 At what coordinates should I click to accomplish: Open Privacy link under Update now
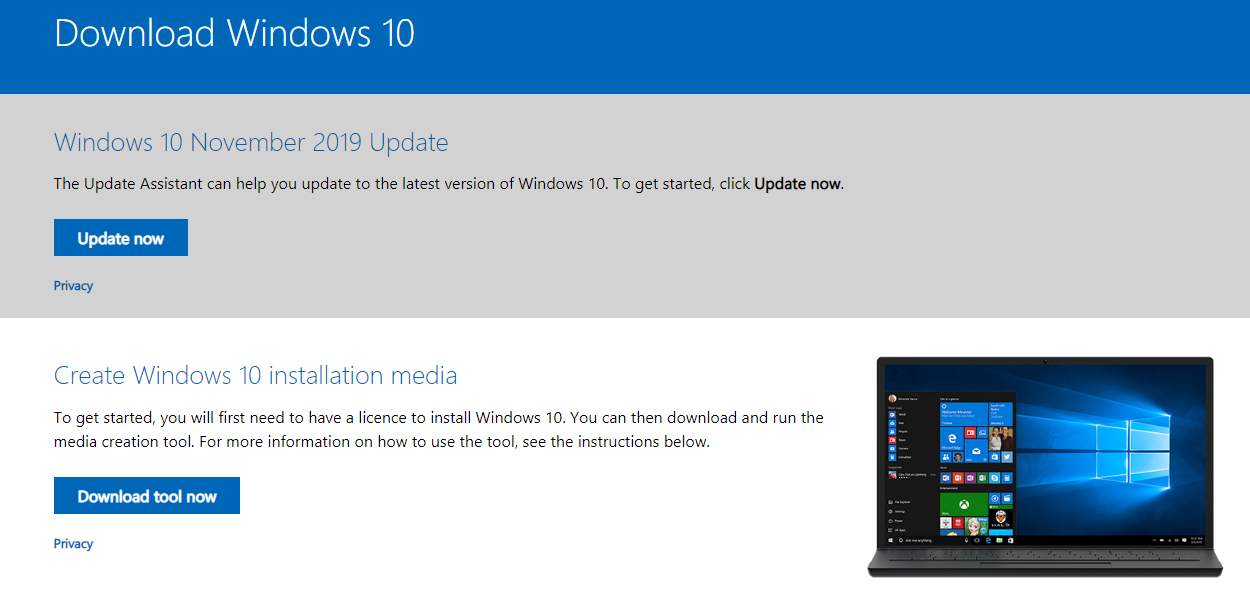point(73,286)
